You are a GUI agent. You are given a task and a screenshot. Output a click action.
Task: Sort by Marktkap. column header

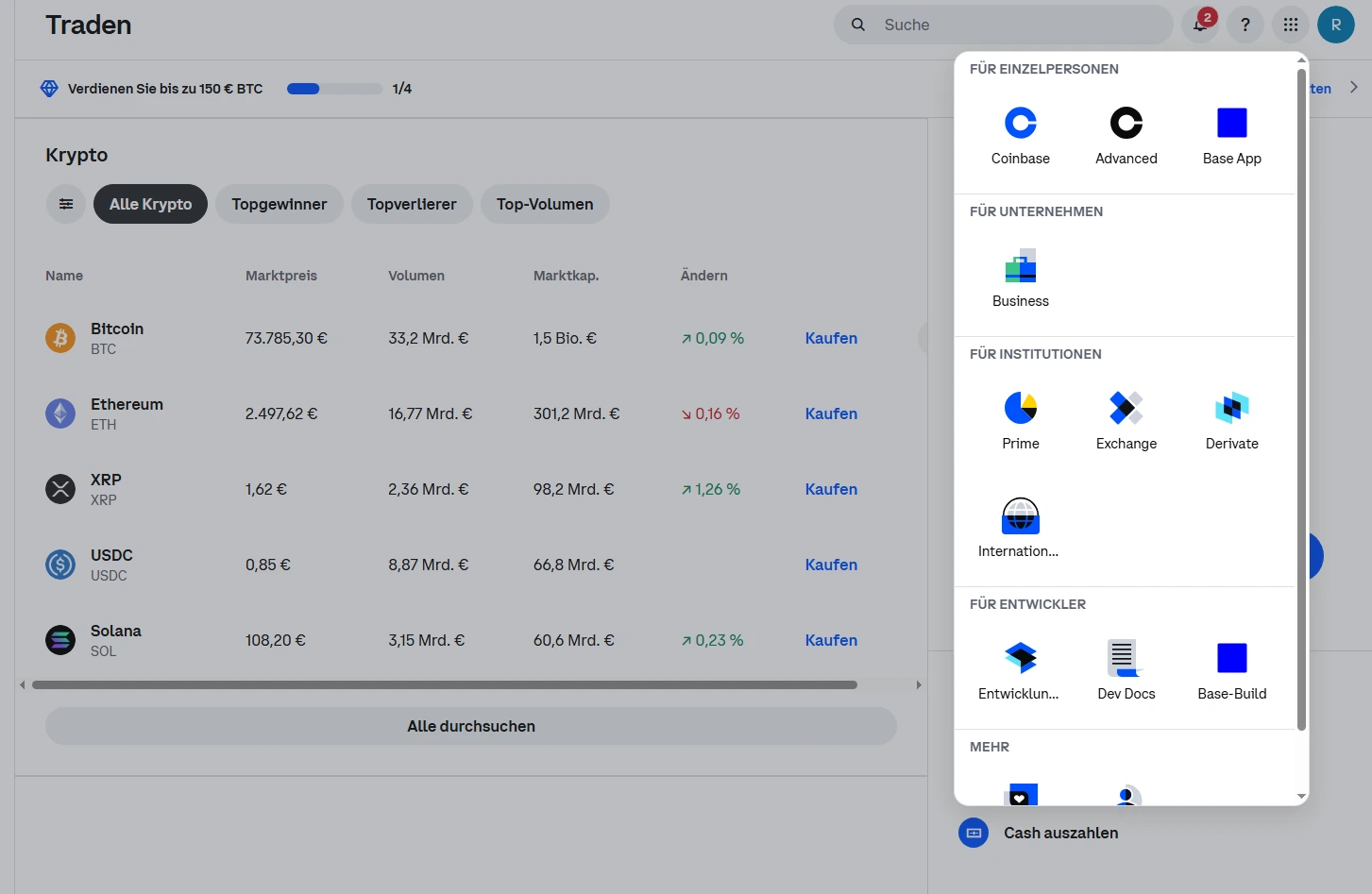coord(567,276)
